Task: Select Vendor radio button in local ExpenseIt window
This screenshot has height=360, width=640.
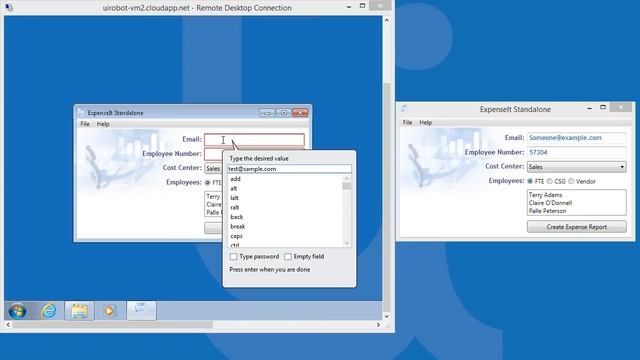Action: [x=571, y=181]
